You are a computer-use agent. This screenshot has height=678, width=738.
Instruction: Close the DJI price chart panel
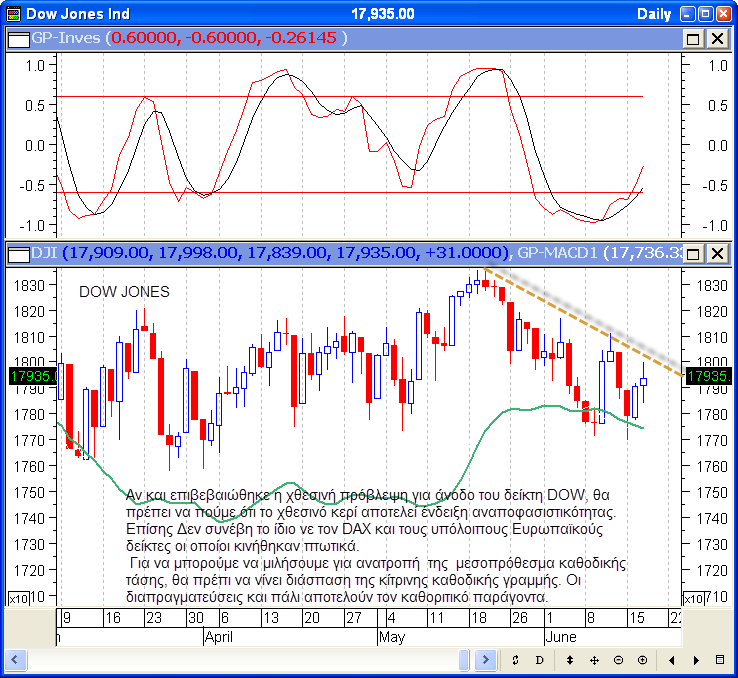tap(717, 254)
